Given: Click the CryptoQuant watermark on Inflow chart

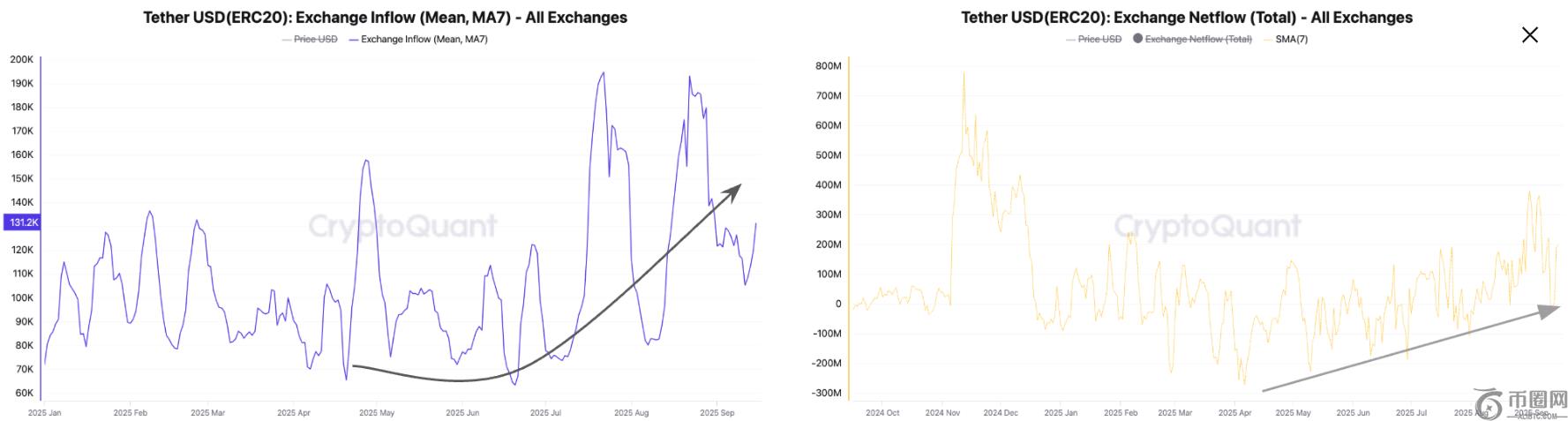Looking at the screenshot, I should 402,227.
